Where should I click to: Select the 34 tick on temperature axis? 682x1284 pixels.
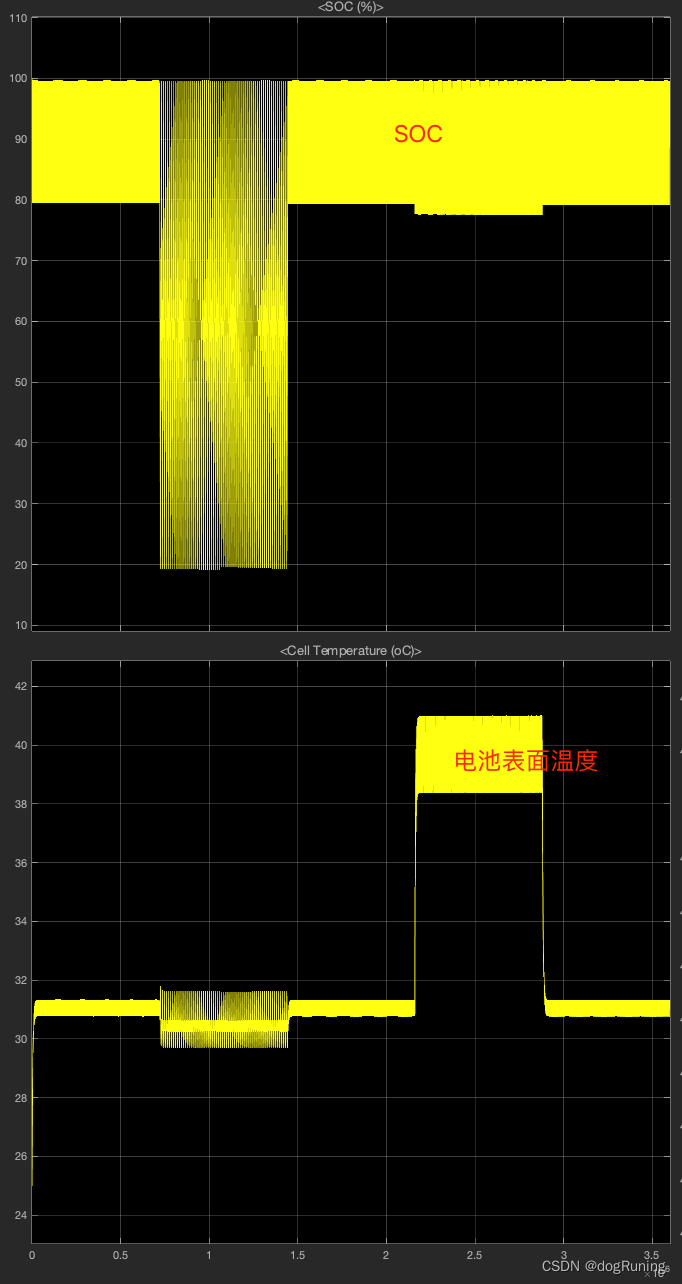click(20, 922)
